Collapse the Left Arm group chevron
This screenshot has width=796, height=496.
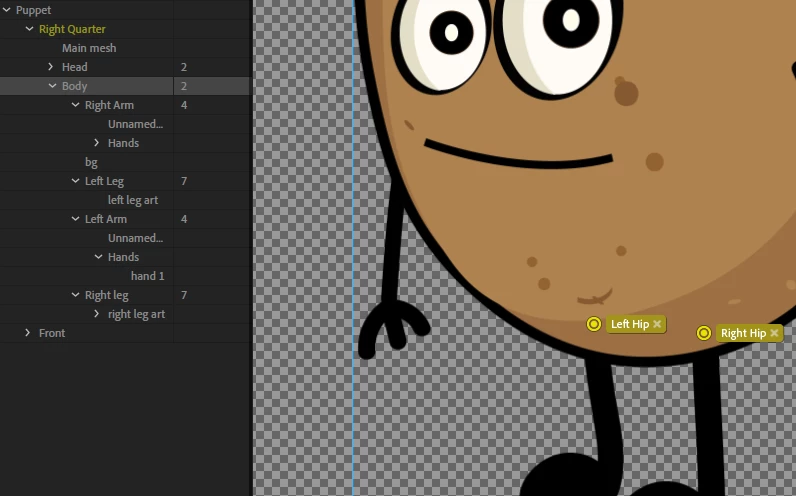click(x=75, y=219)
